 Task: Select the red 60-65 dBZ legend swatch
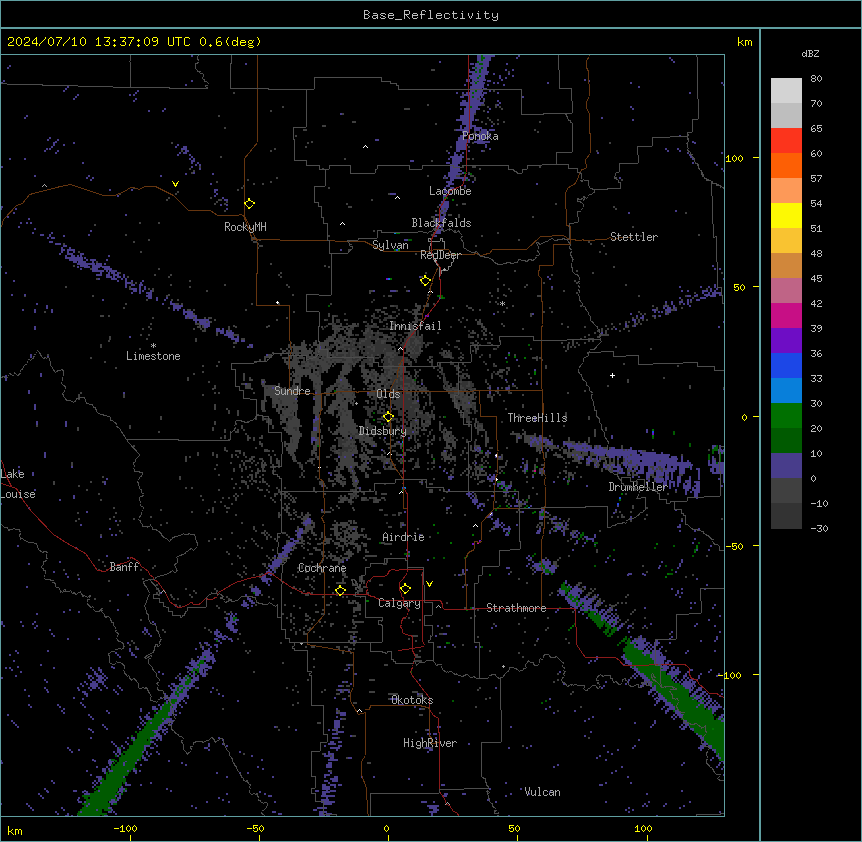click(x=786, y=141)
